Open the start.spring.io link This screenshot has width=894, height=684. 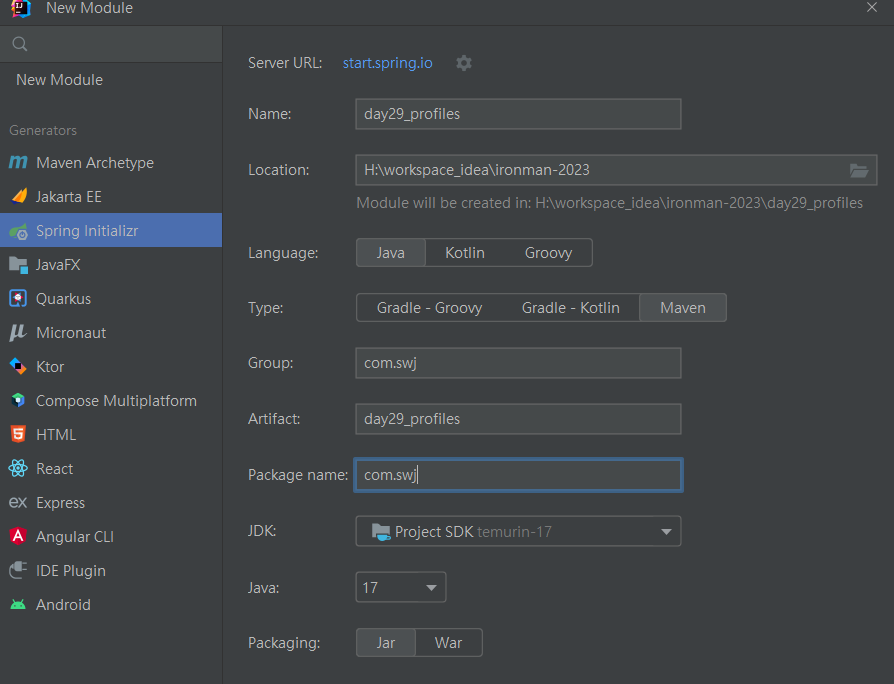tap(388, 63)
